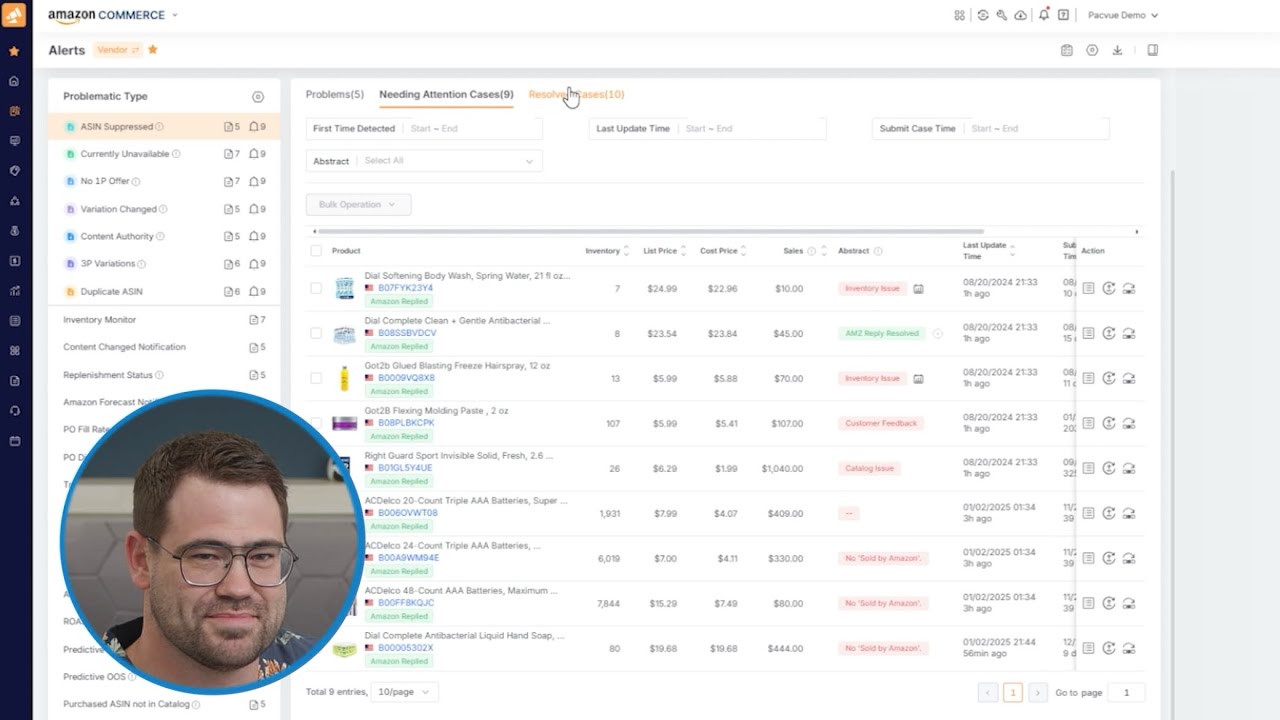
Task: Check the Dial Complete Clean + Gentle row checkbox
Action: 316,333
